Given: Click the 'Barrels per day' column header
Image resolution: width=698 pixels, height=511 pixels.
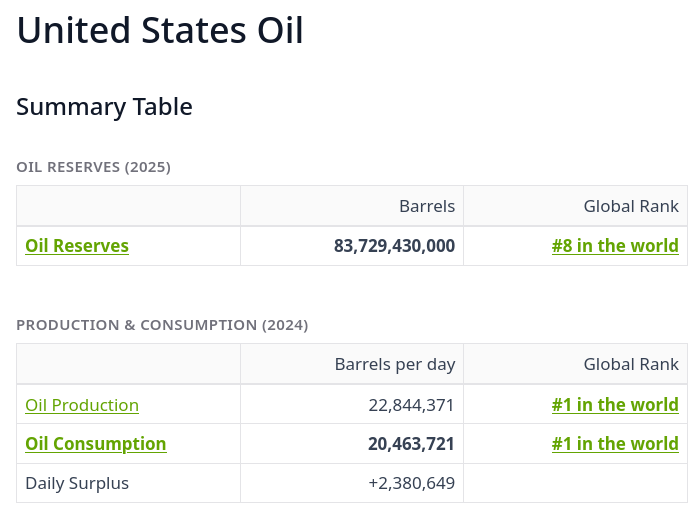Looking at the screenshot, I should tap(395, 365).
